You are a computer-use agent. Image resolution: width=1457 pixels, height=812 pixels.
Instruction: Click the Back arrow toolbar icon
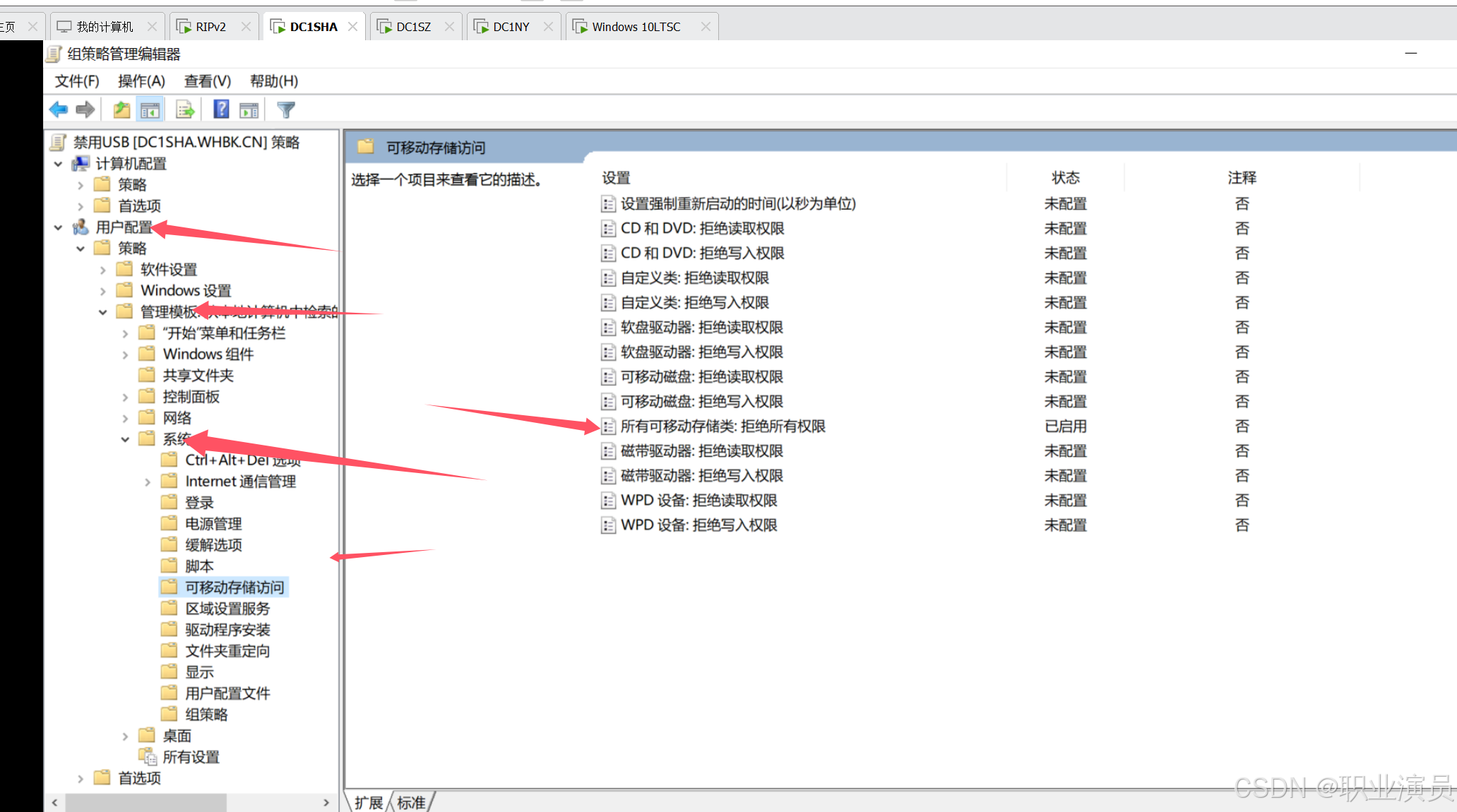[x=59, y=109]
